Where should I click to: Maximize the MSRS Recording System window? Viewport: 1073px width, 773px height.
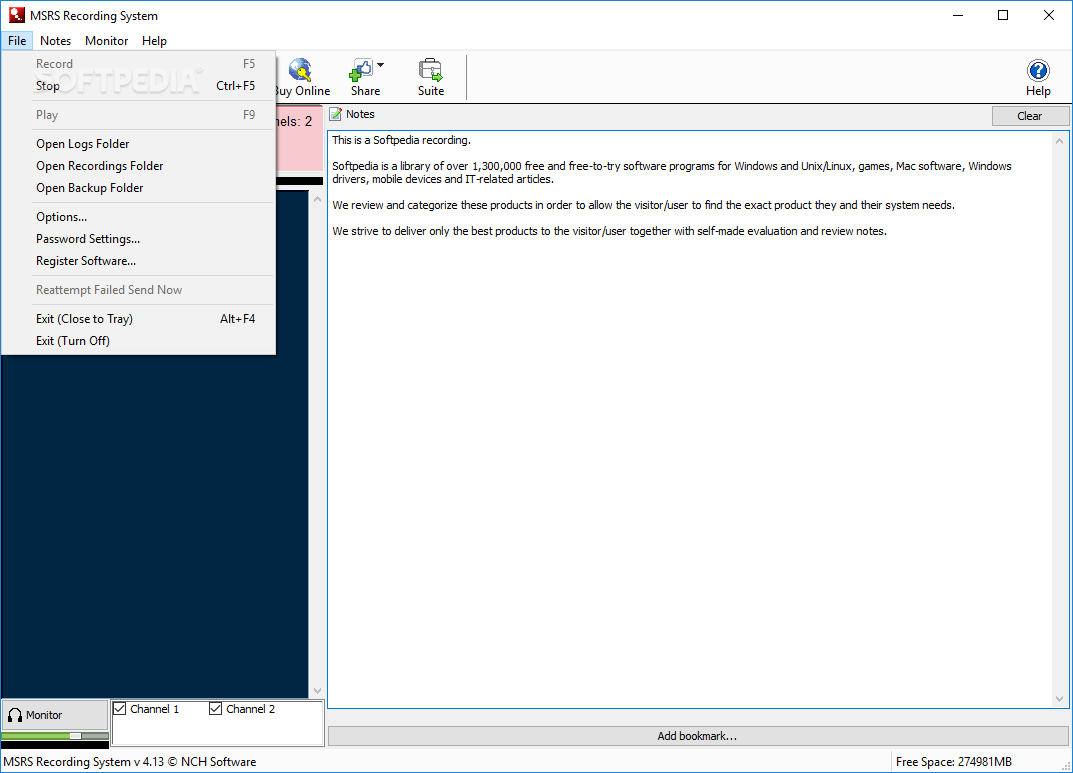pos(1003,15)
